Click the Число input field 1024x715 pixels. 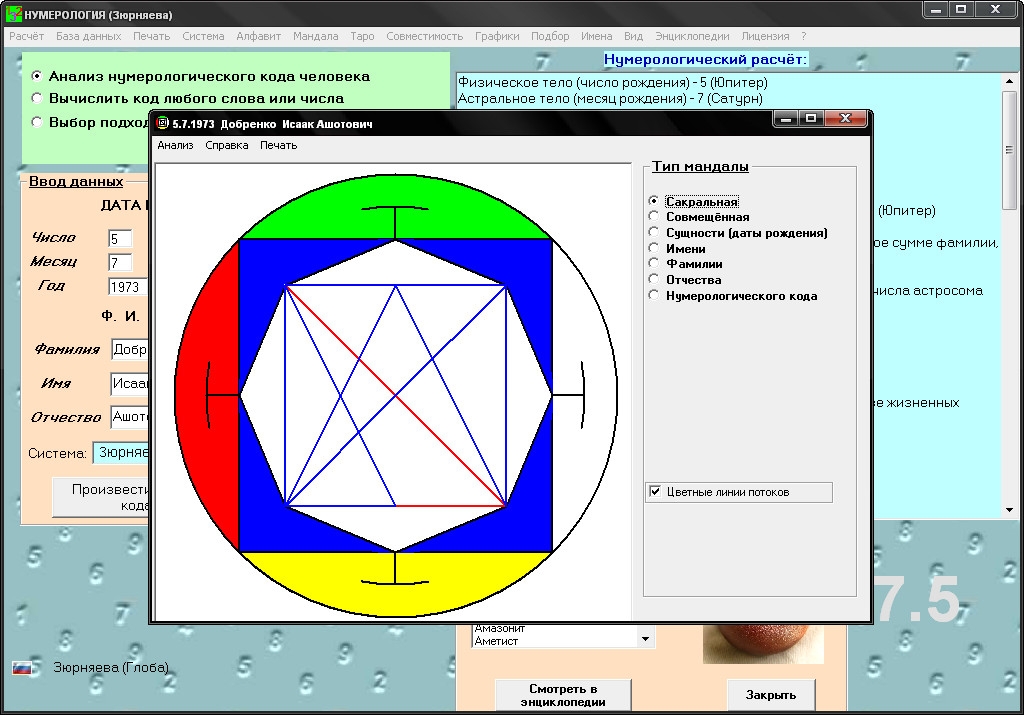(120, 239)
